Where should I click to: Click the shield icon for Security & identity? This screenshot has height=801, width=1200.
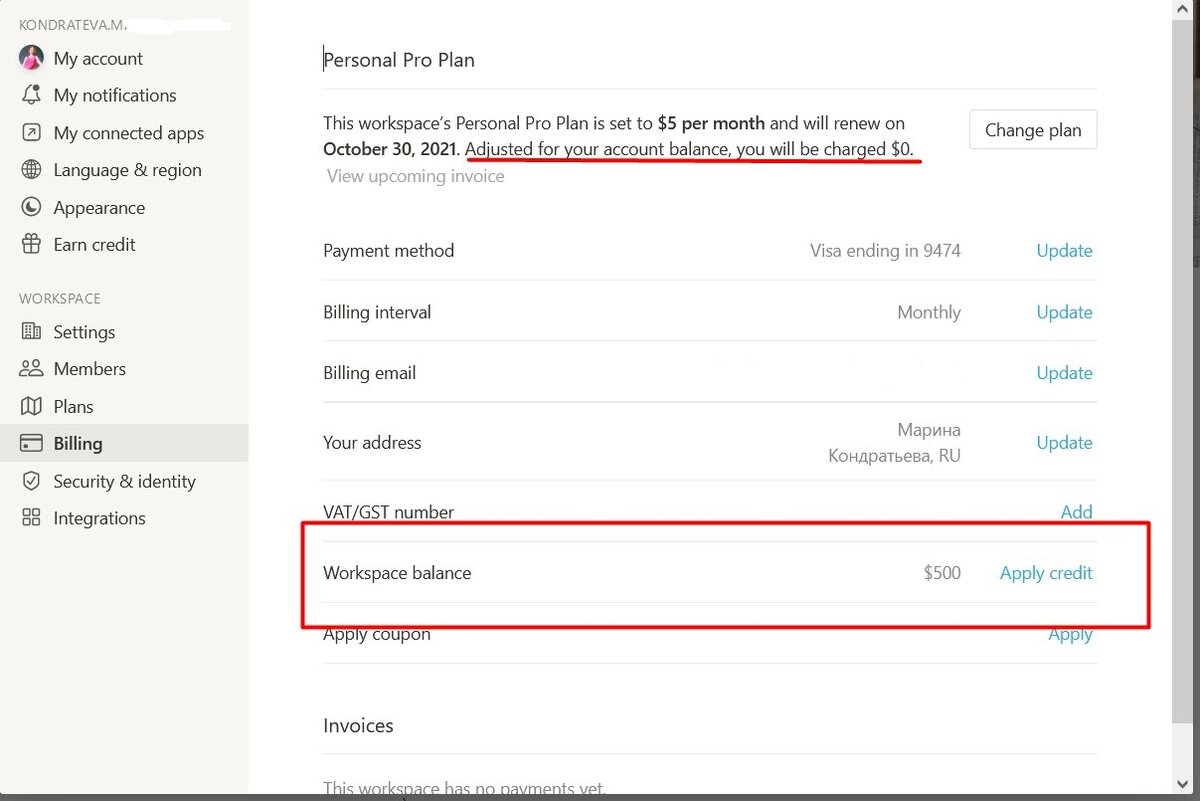point(31,481)
